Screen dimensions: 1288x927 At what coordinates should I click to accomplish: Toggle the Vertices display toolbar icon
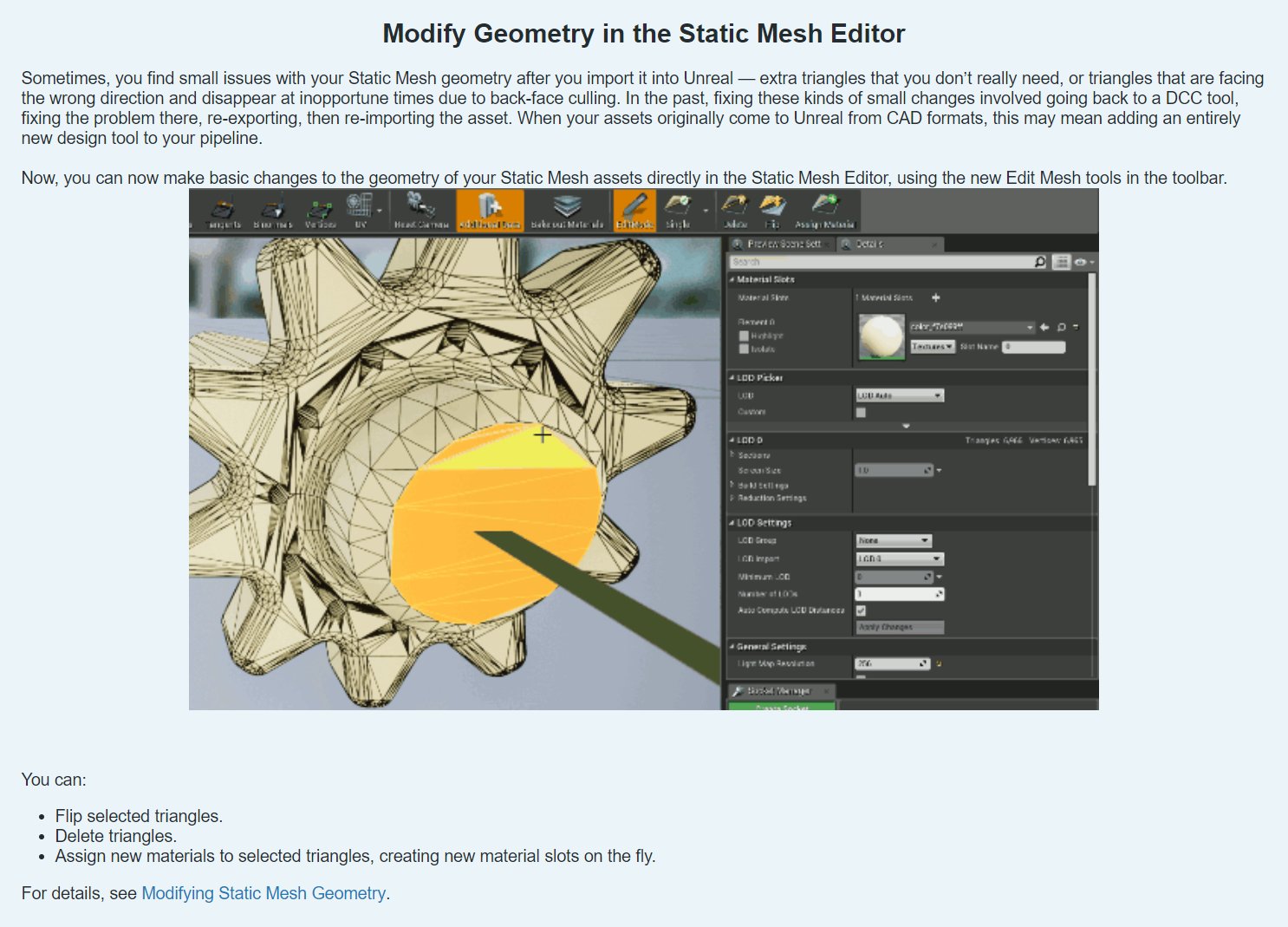pos(320,212)
